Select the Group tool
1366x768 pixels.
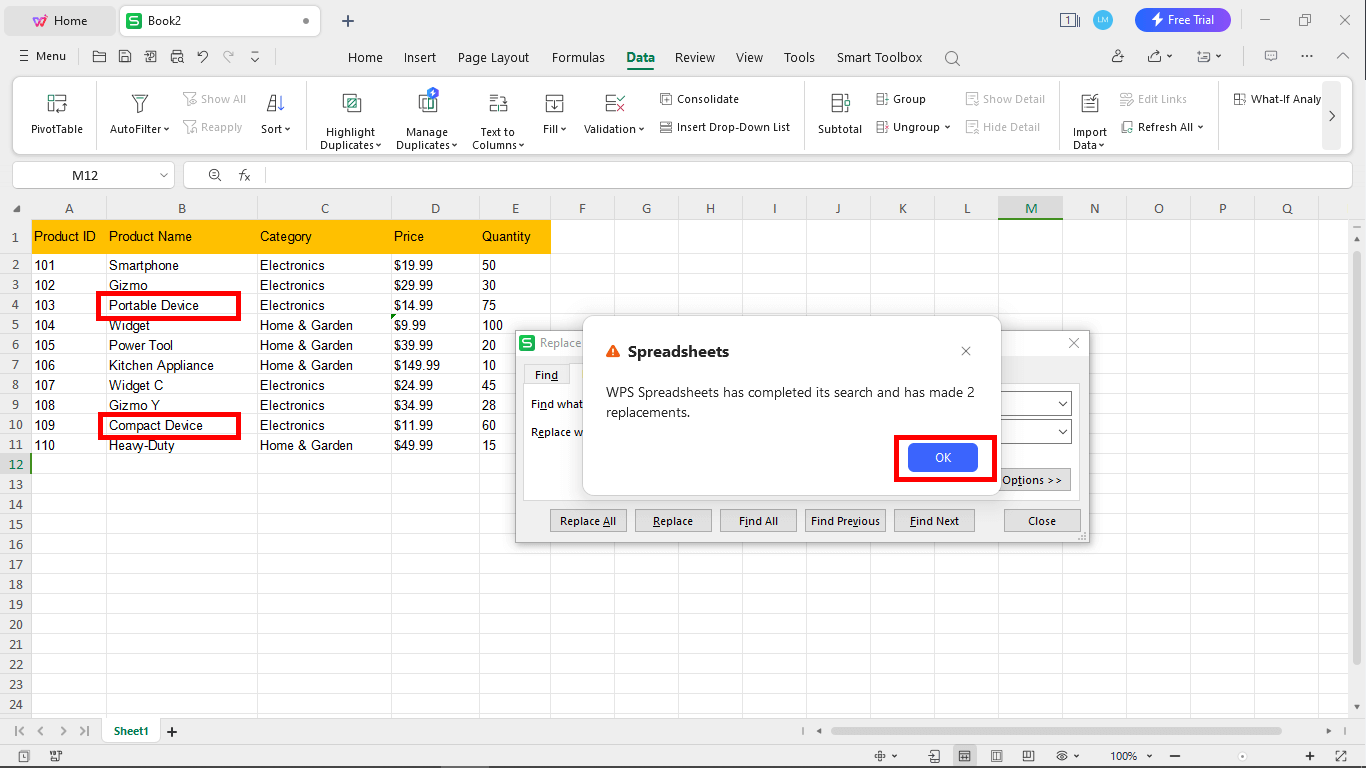coord(902,98)
